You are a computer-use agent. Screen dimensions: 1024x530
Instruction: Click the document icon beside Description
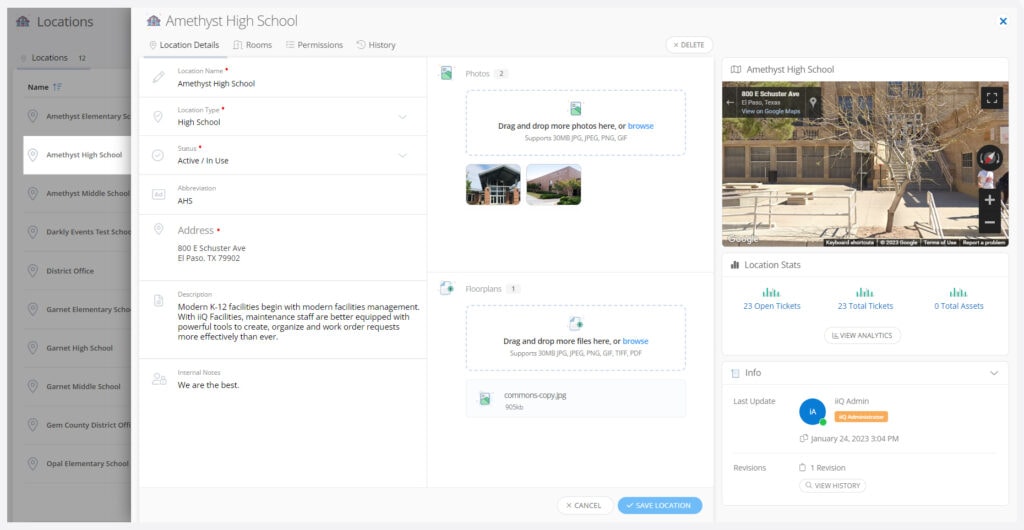158,300
